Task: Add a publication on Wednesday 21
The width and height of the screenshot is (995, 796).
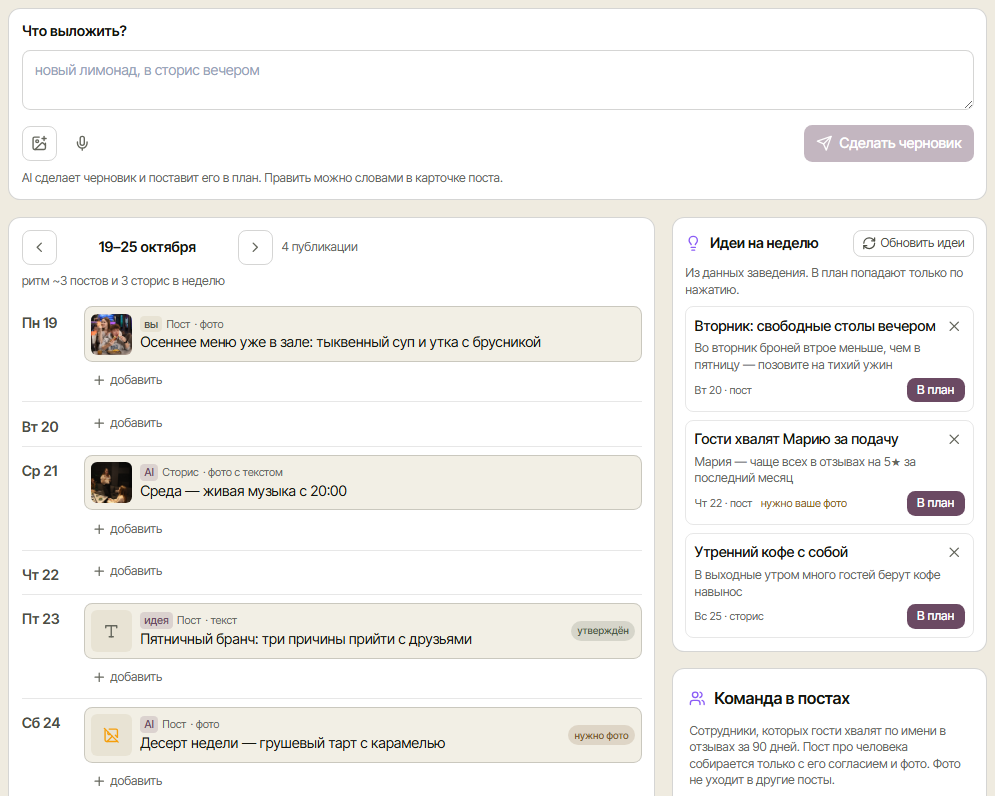Action: click(x=128, y=529)
